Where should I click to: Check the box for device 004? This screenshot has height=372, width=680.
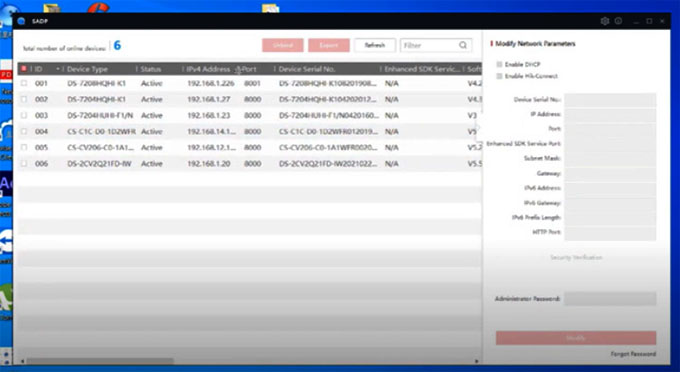click(24, 131)
